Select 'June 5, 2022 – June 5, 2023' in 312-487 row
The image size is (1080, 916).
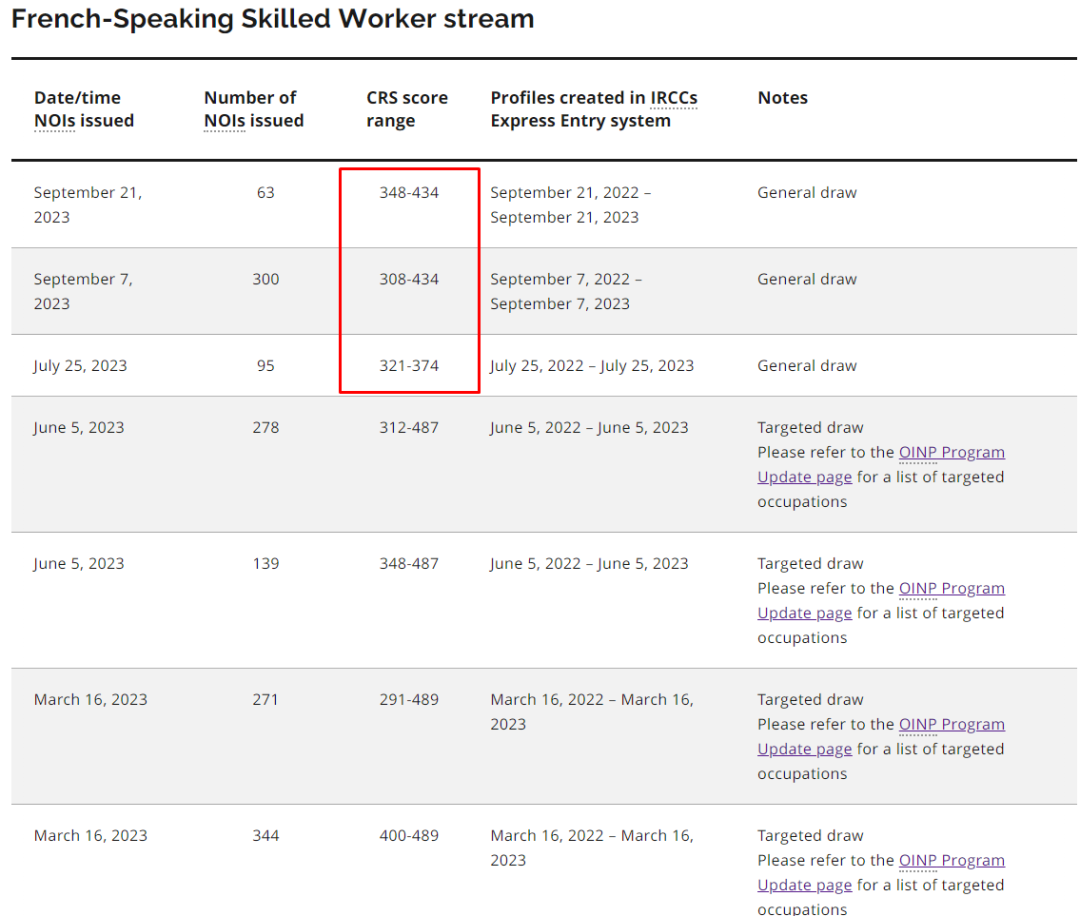(590, 428)
